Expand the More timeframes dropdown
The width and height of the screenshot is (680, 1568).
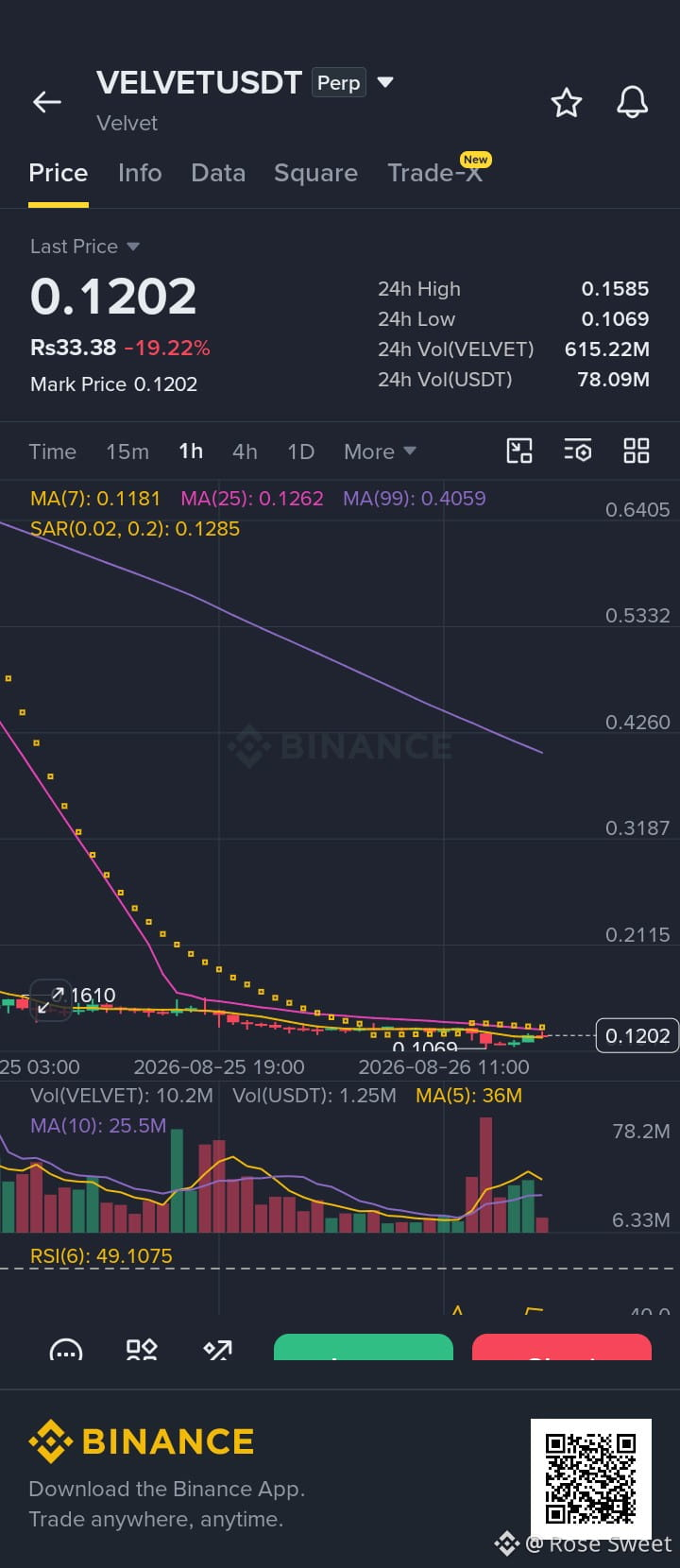(380, 452)
